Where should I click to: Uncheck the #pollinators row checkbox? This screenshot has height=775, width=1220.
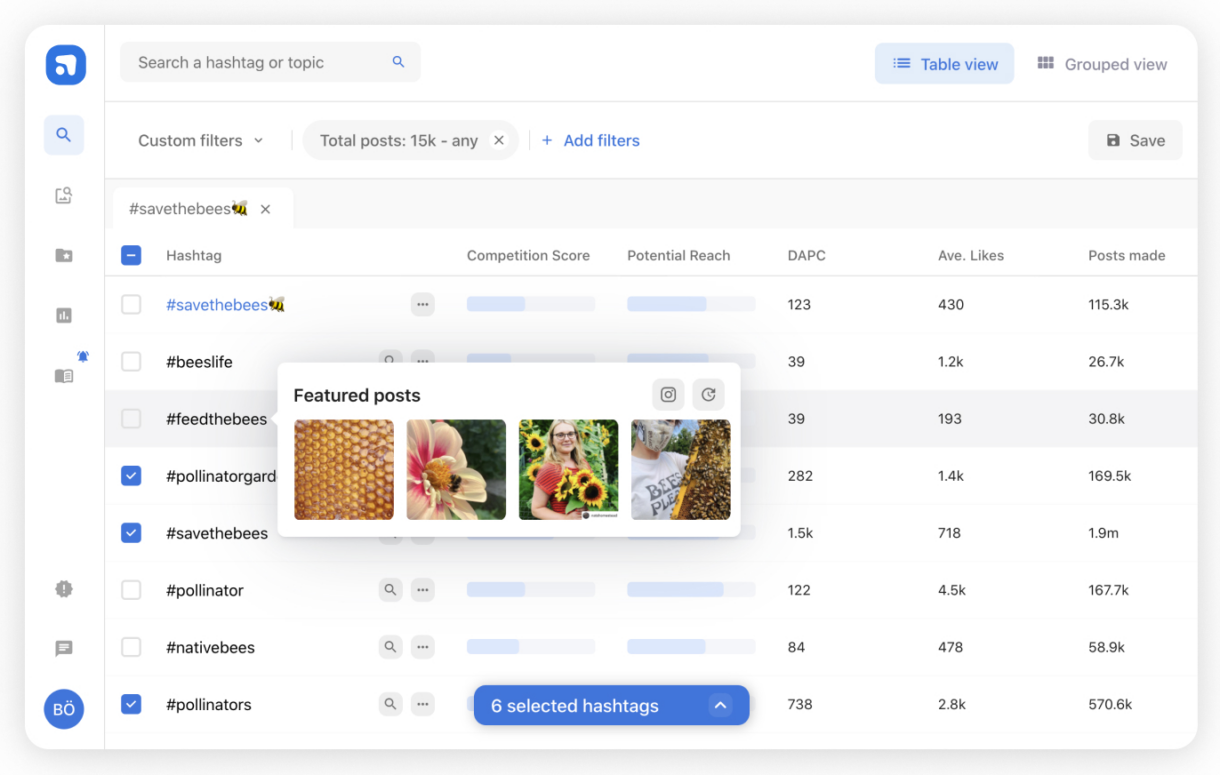click(131, 704)
